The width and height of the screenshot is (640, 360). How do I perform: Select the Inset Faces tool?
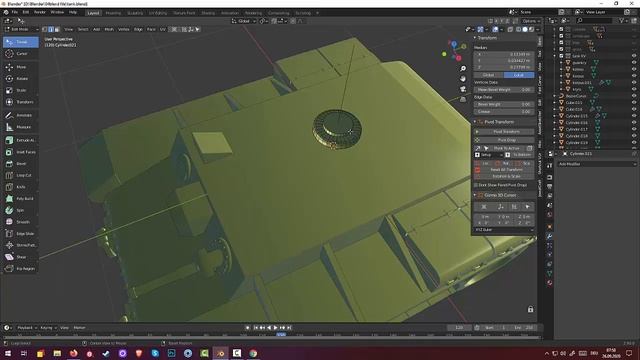click(x=20, y=152)
